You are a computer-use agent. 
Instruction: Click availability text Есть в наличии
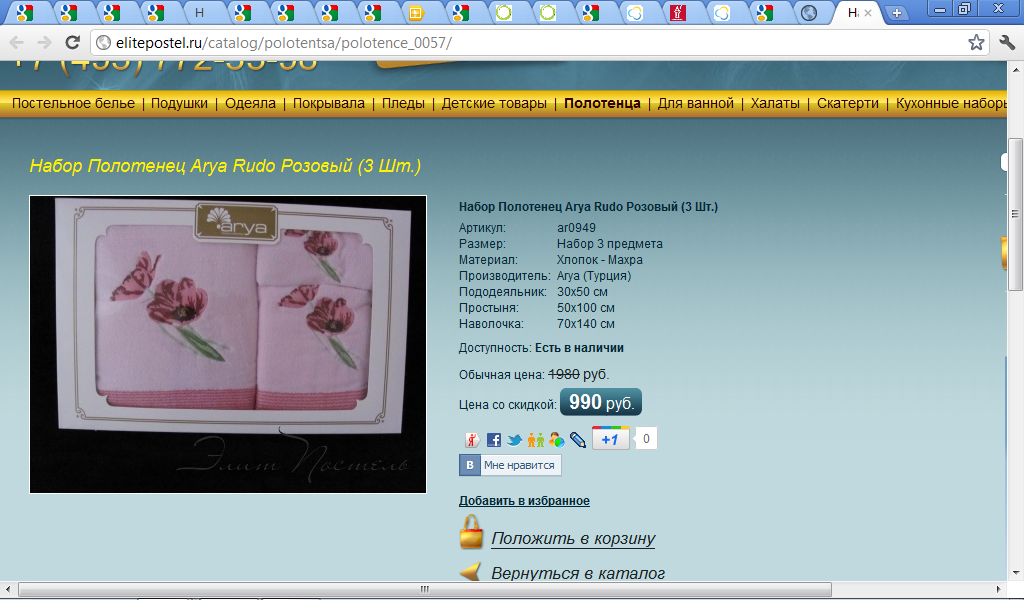pyautogui.click(x=579, y=348)
